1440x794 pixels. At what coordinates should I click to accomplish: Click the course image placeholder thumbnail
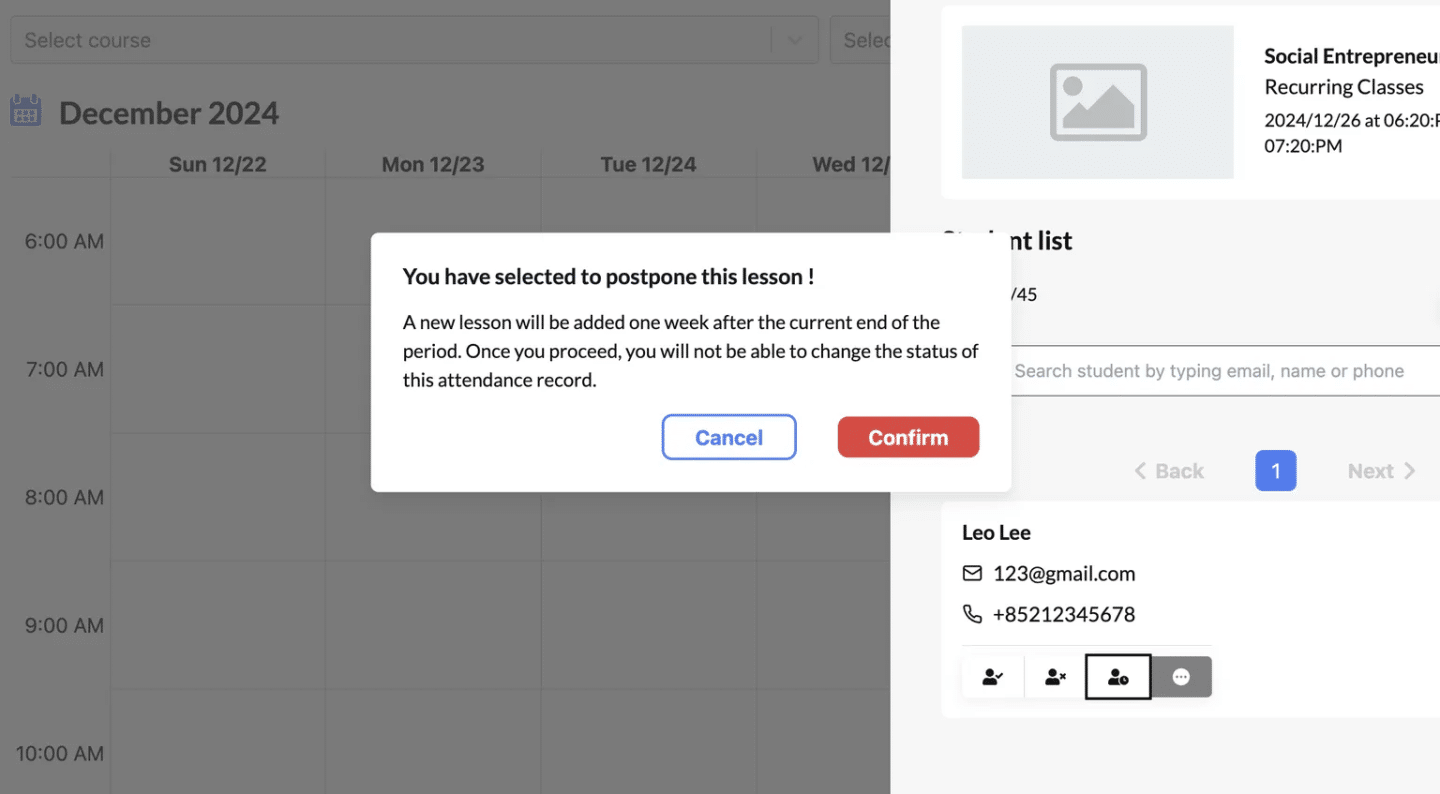coord(1097,102)
